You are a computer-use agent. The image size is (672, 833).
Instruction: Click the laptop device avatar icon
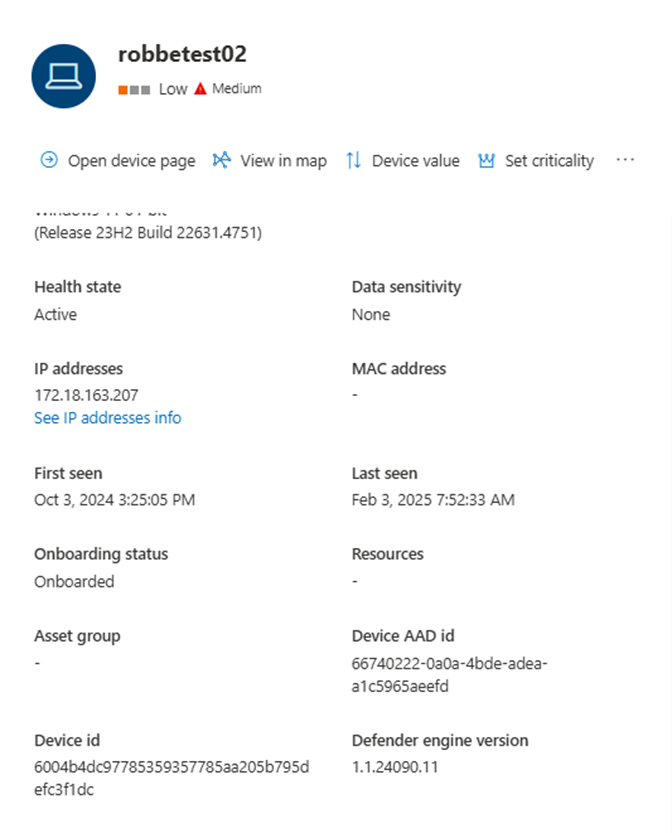64,75
